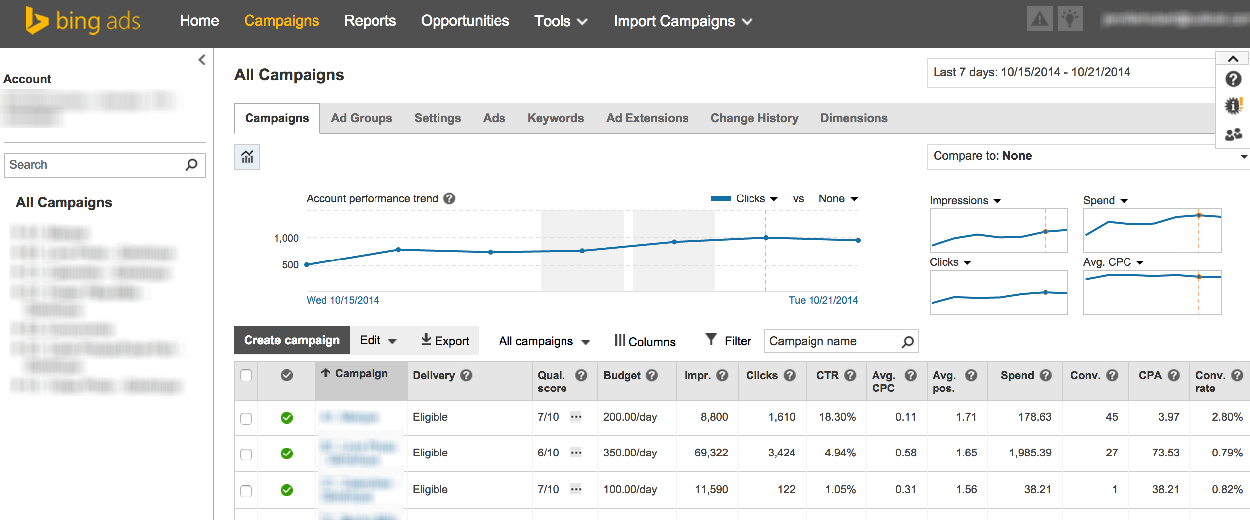1250x520 pixels.
Task: Click the Export button
Action: click(445, 340)
